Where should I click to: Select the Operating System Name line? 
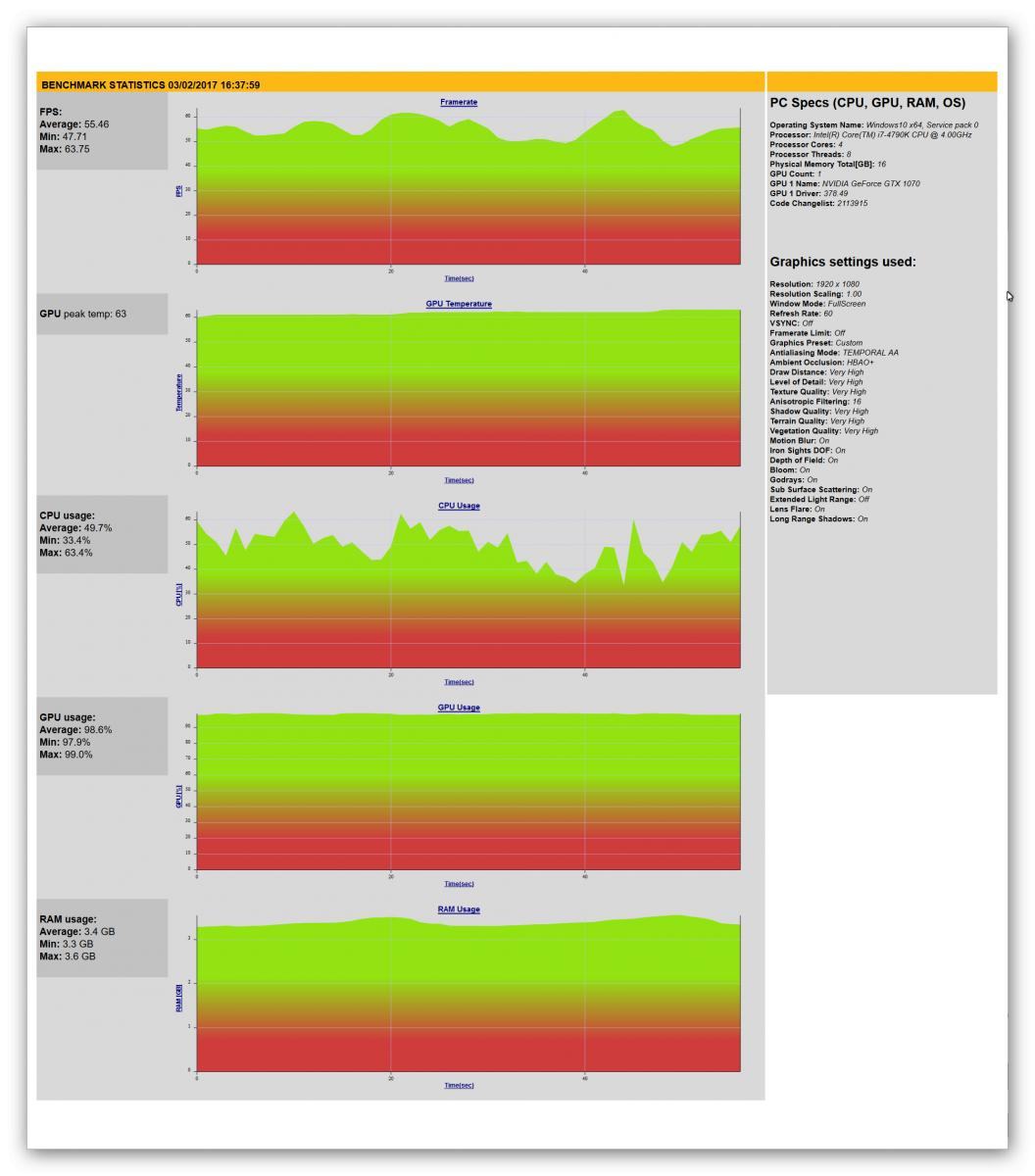coord(874,125)
